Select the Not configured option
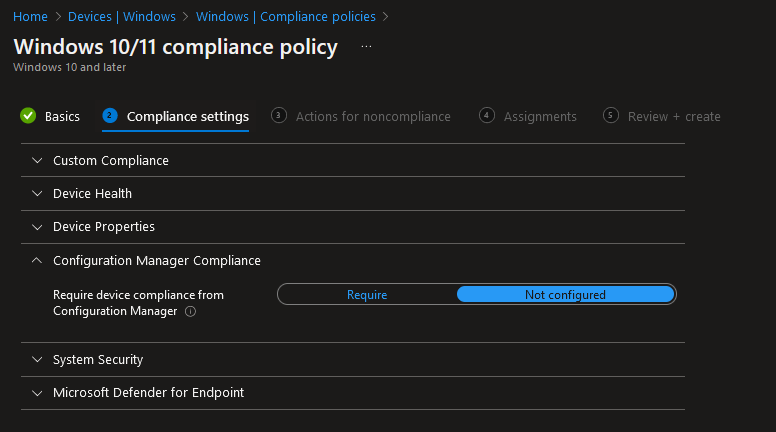 (x=565, y=294)
